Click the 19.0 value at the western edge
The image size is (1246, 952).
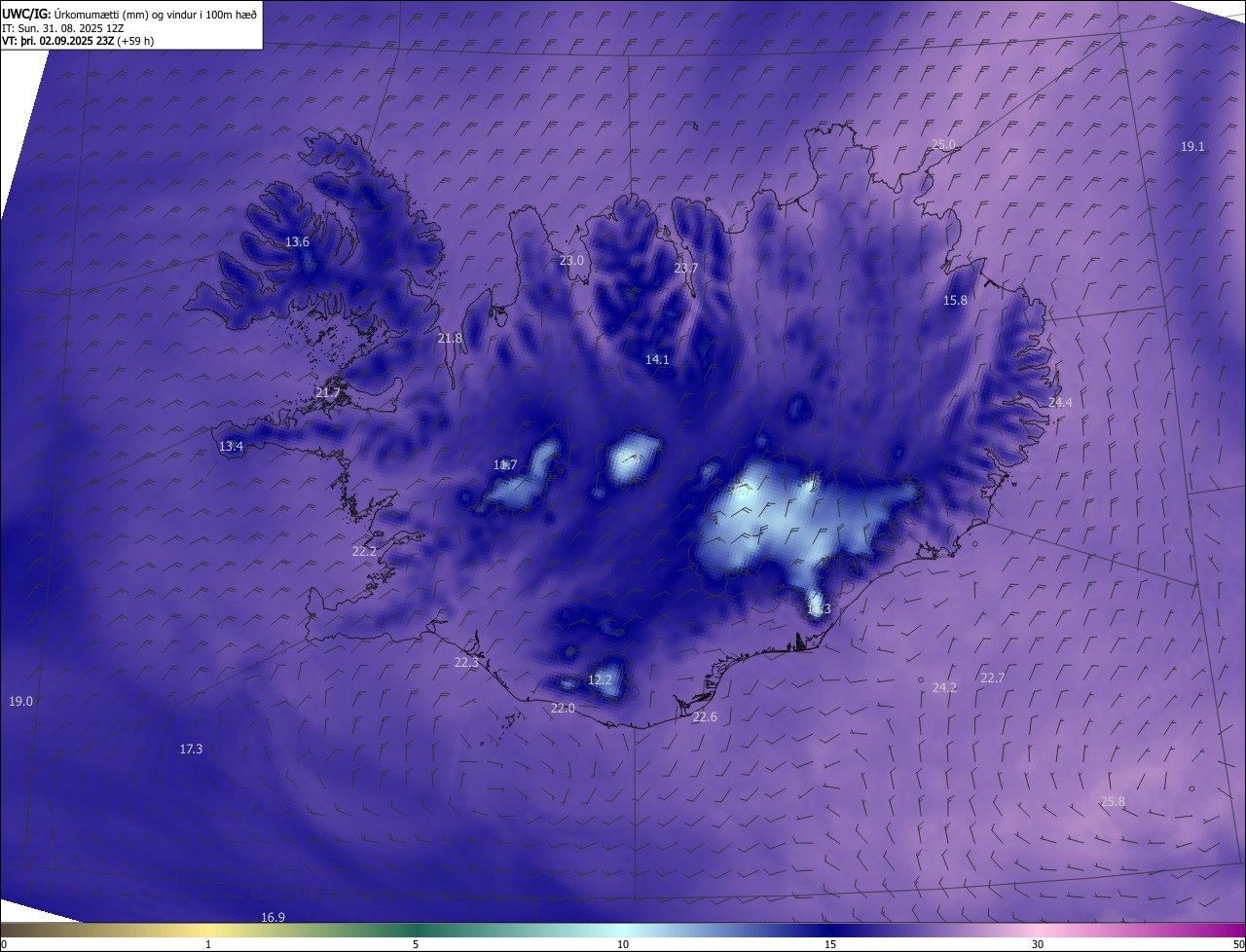20,702
